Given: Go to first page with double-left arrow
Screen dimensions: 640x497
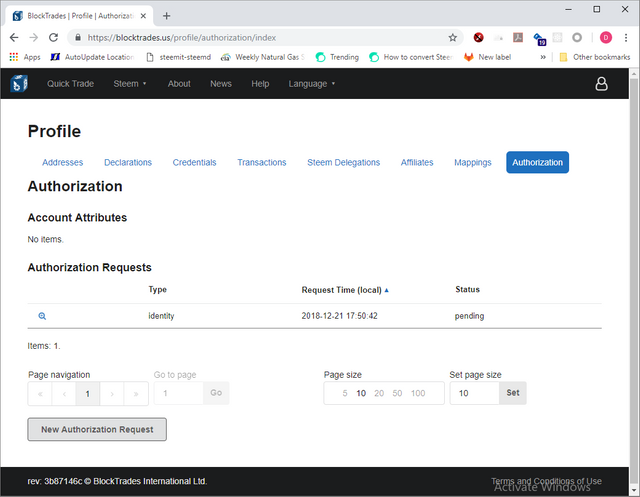Looking at the screenshot, I should (40, 394).
